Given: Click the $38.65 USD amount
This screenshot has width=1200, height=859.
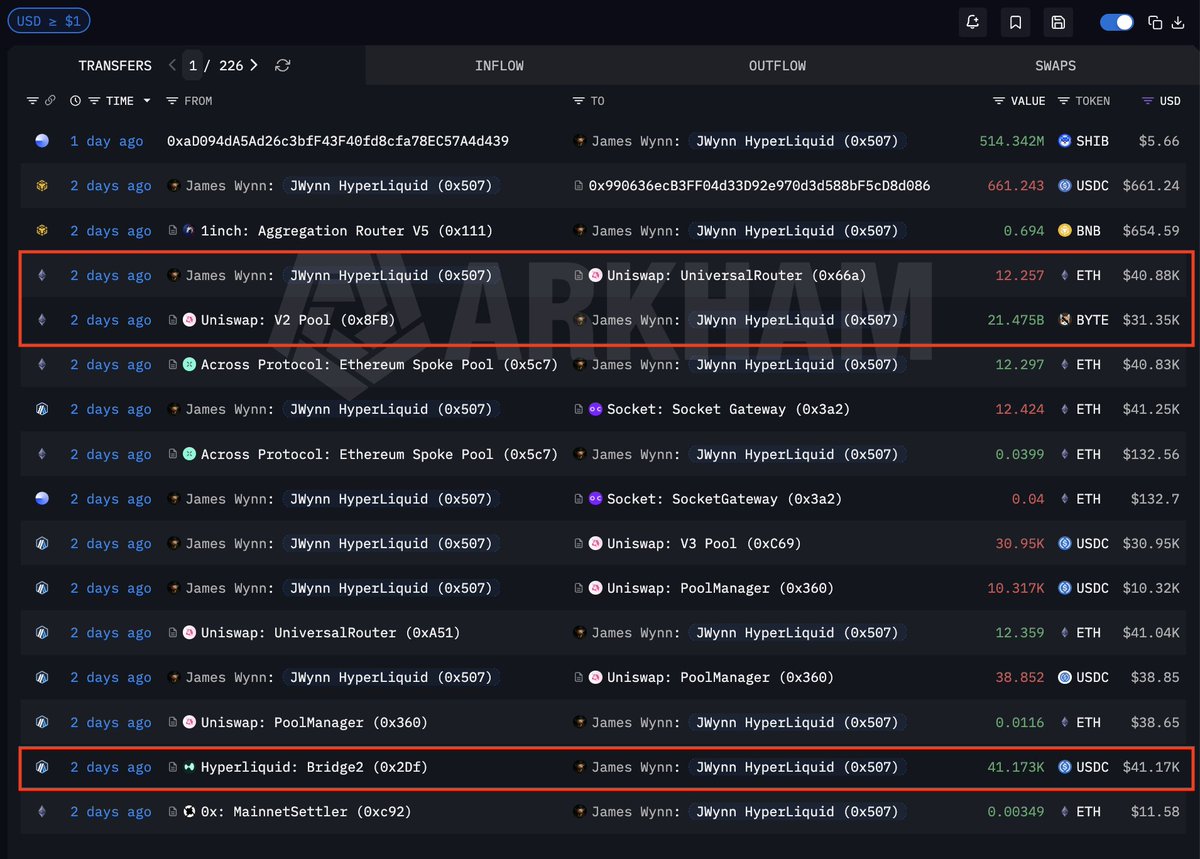Looking at the screenshot, I should tap(1155, 722).
